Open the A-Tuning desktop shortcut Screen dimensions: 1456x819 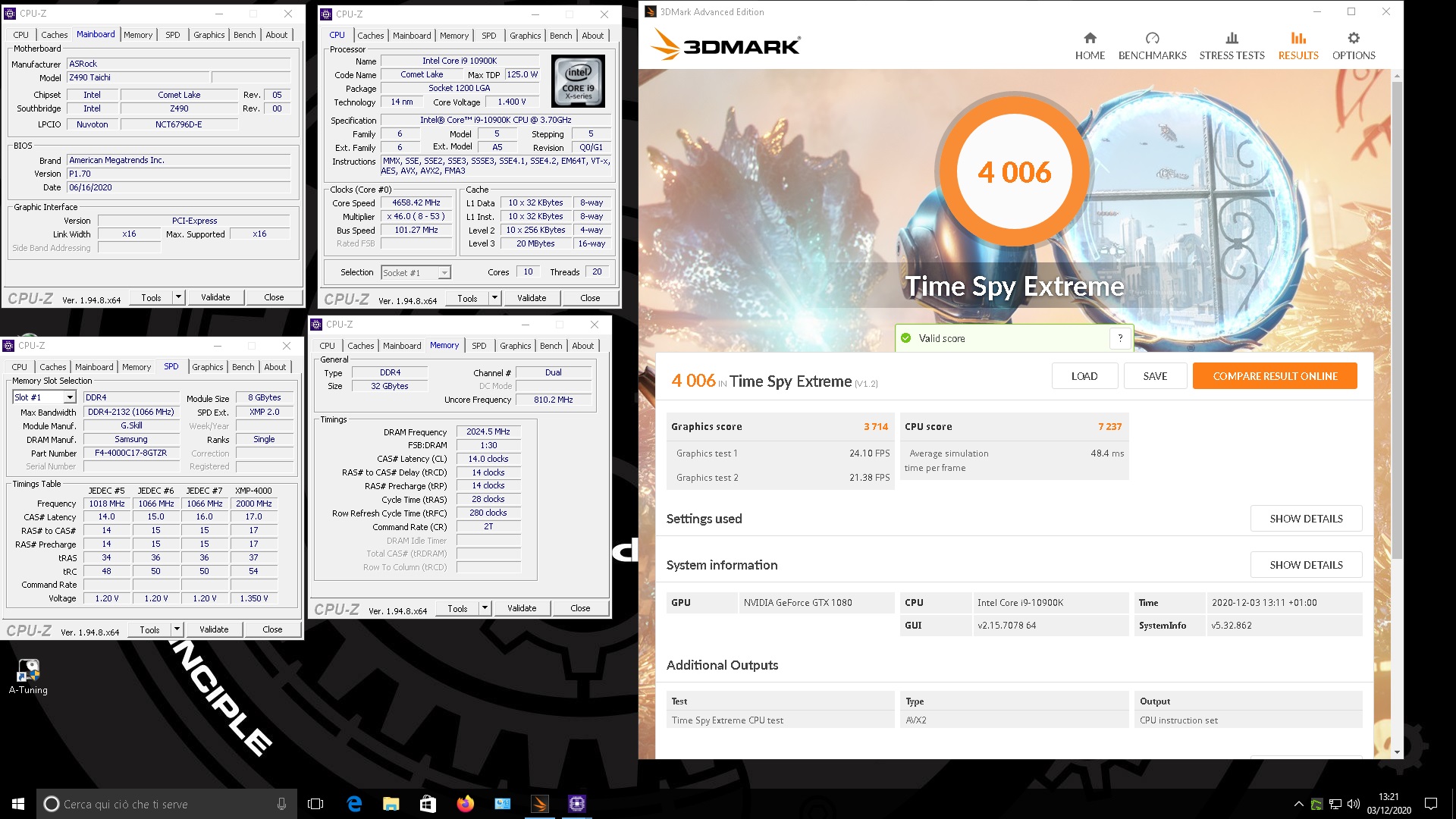(x=28, y=676)
